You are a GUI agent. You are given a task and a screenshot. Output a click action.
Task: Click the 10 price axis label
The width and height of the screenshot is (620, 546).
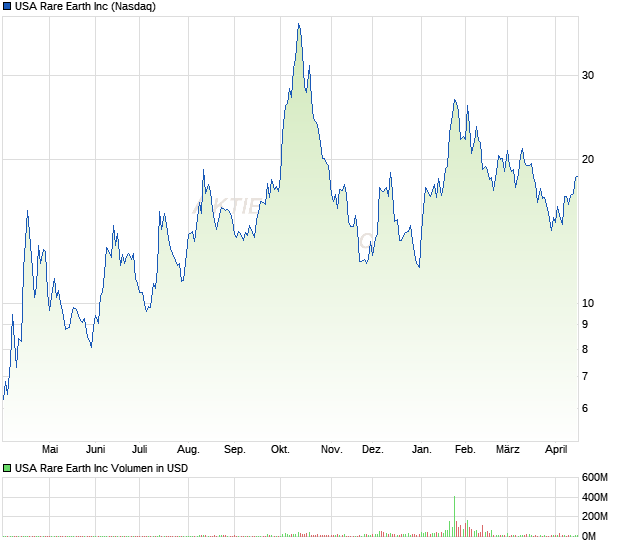(588, 304)
